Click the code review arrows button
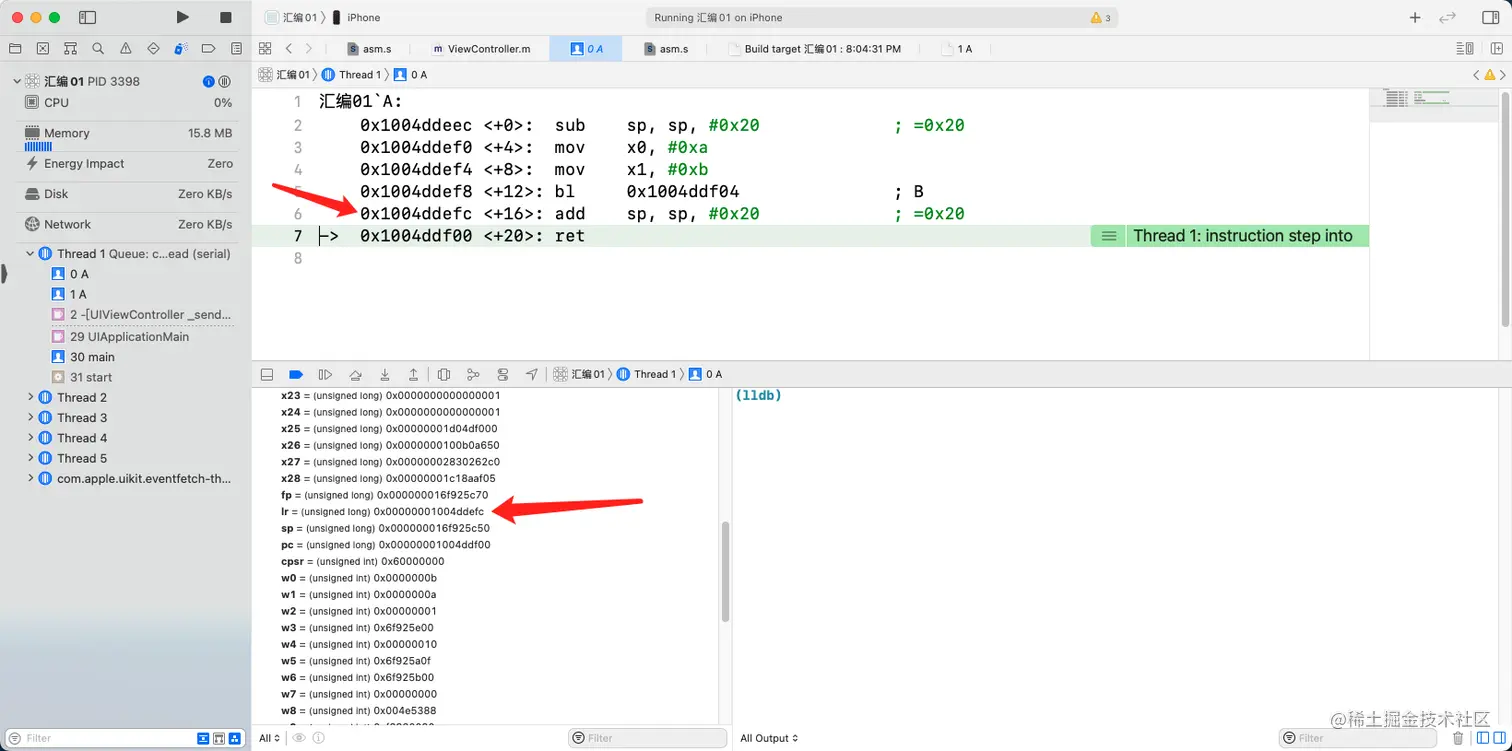 pos(1447,17)
